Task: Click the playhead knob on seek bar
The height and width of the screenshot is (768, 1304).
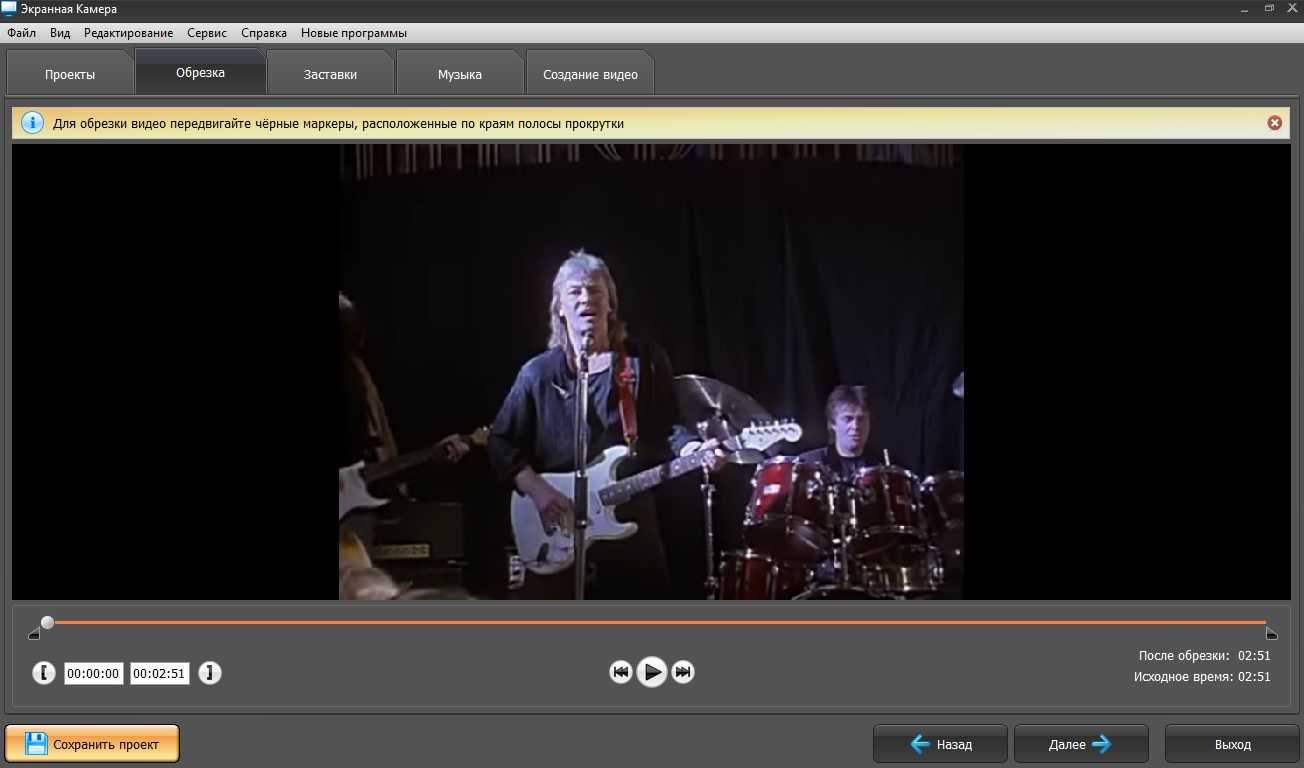Action: (x=47, y=622)
